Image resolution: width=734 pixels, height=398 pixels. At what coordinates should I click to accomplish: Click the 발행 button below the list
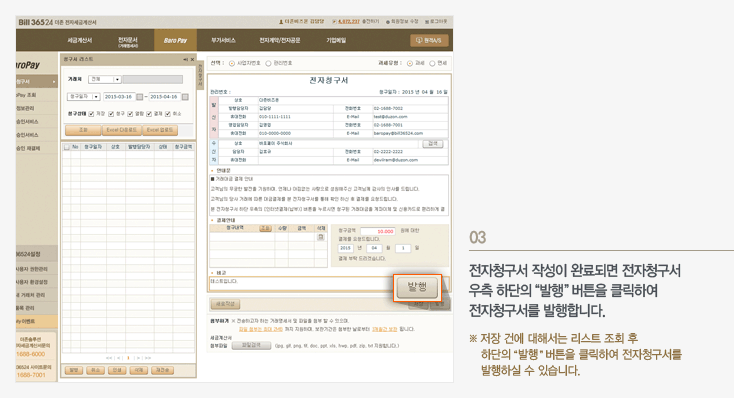[73, 370]
